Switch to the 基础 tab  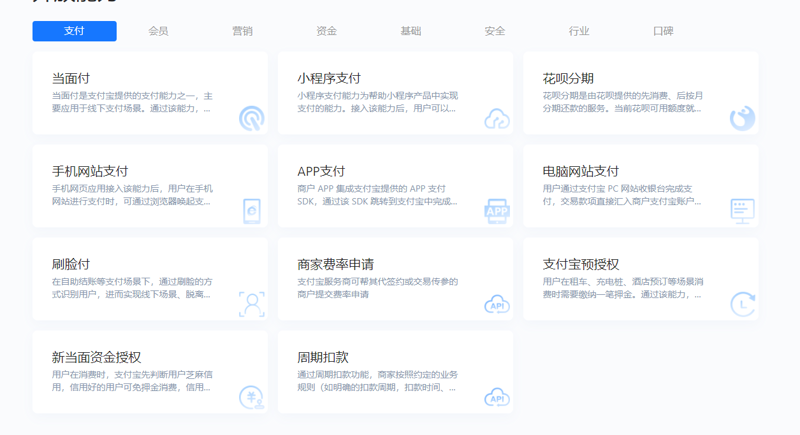pyautogui.click(x=411, y=31)
